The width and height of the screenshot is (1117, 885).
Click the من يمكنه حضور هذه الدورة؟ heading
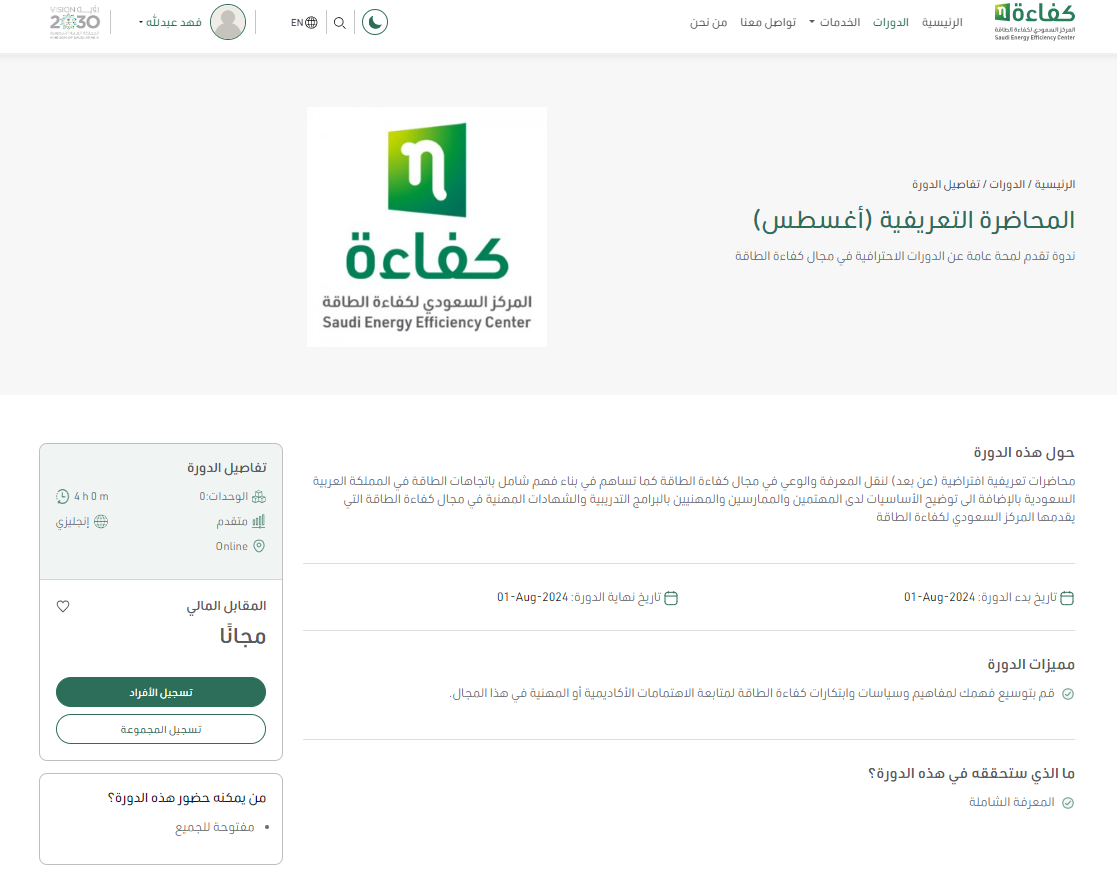coord(187,797)
